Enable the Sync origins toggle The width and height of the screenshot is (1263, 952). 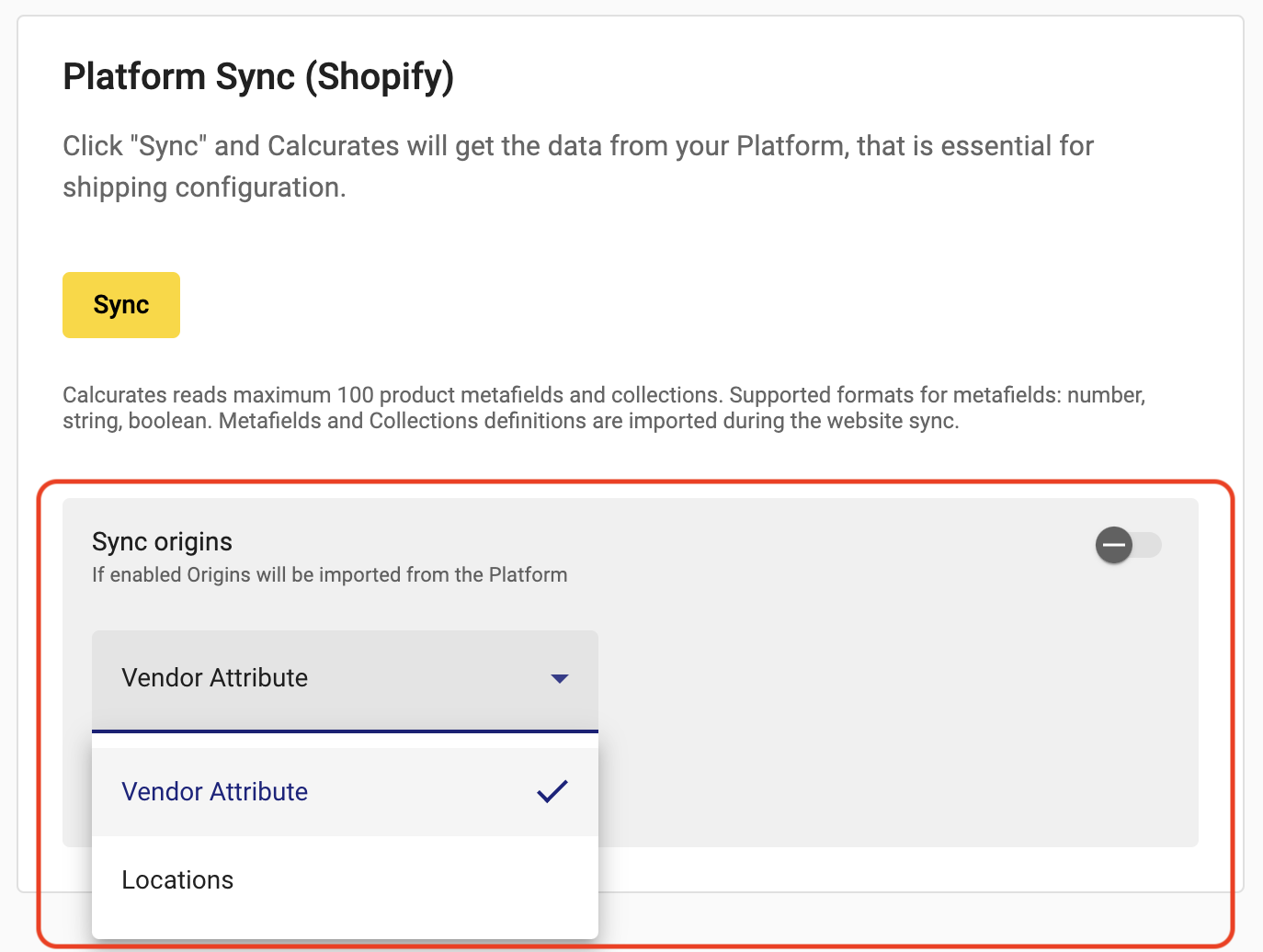click(x=1128, y=545)
